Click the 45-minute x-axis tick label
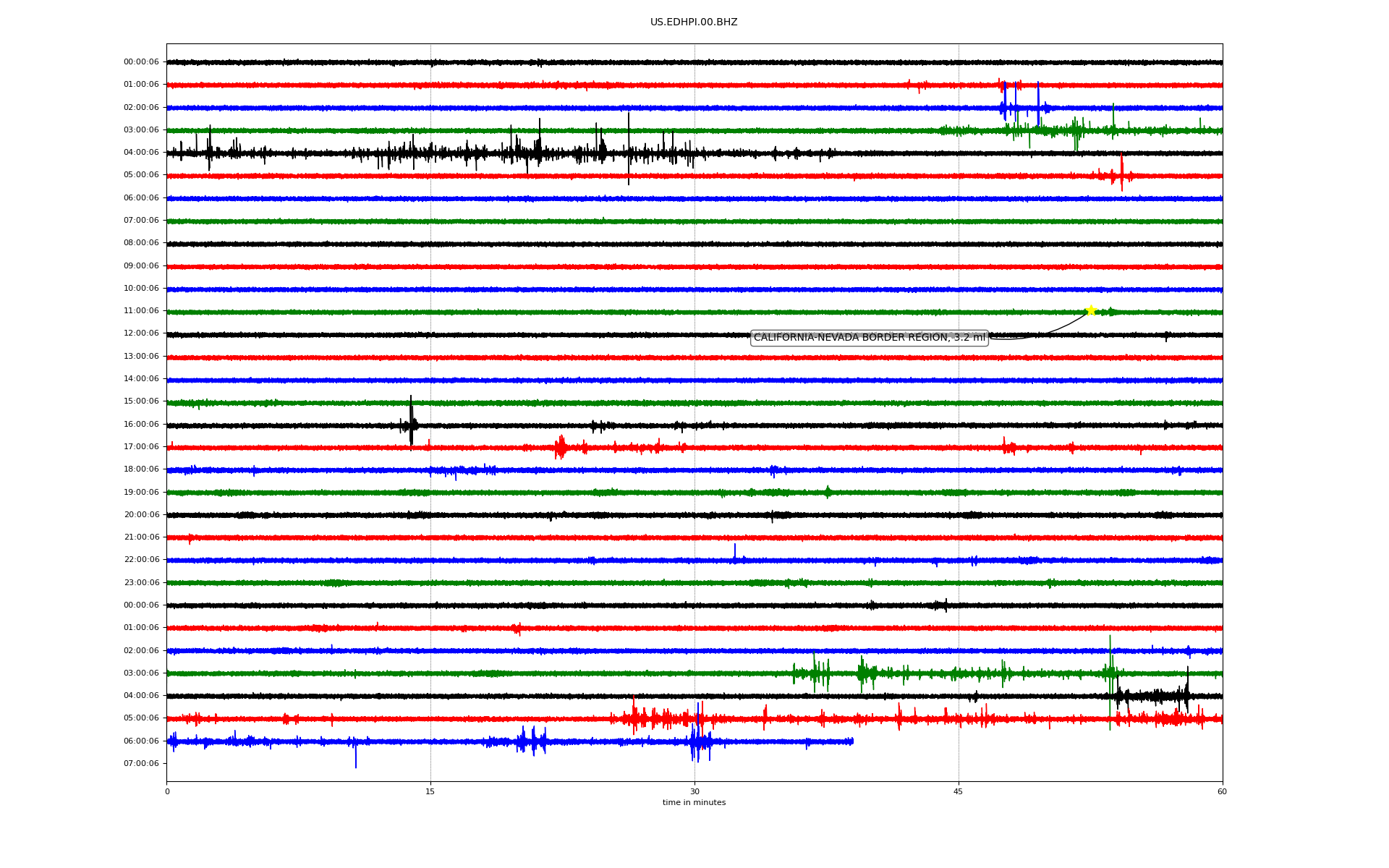 (959, 791)
